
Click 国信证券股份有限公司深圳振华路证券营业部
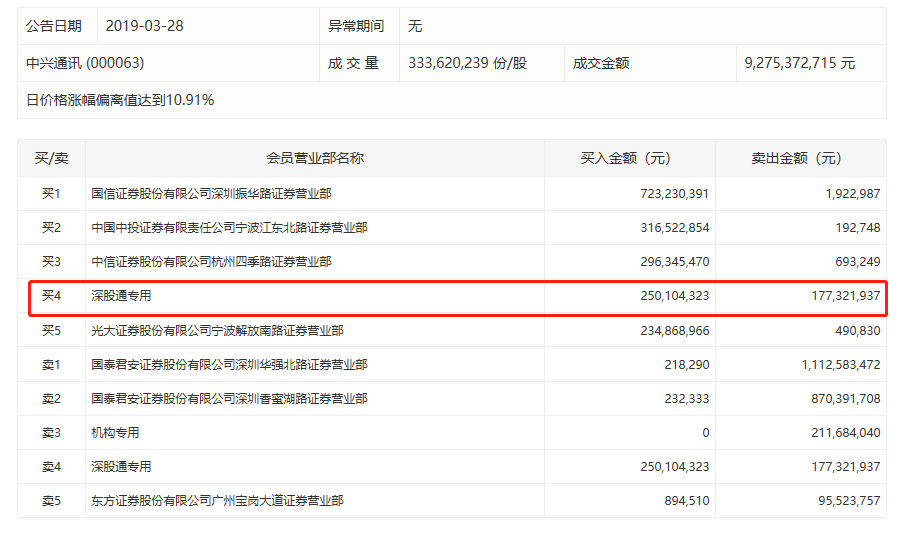pos(211,193)
